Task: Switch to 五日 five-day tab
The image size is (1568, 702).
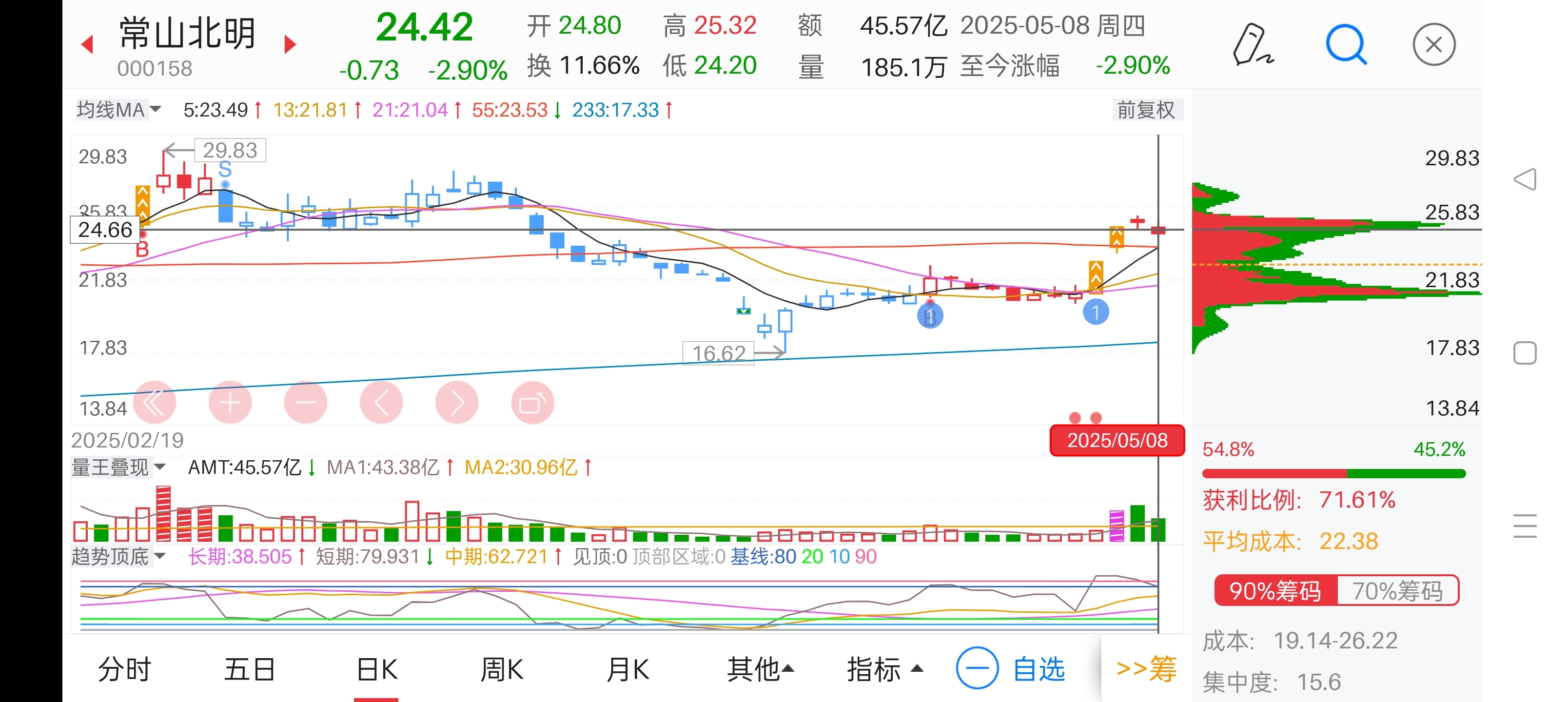Action: (x=250, y=669)
